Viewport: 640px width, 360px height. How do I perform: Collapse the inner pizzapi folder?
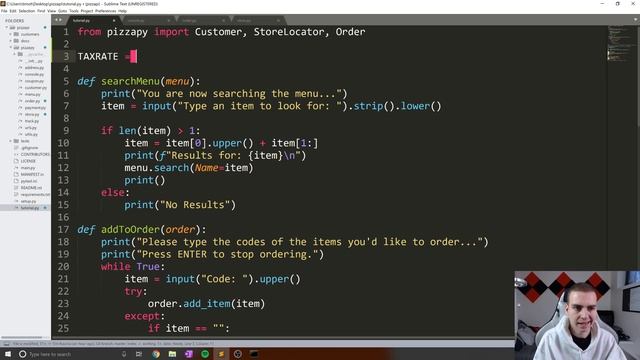tap(11, 48)
